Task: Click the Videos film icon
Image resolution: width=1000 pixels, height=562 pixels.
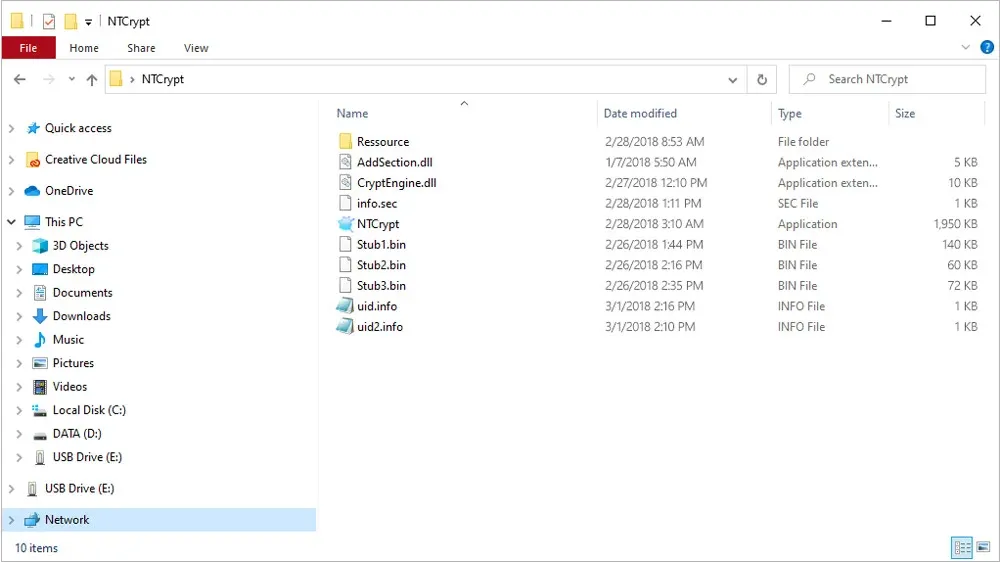Action: [40, 387]
